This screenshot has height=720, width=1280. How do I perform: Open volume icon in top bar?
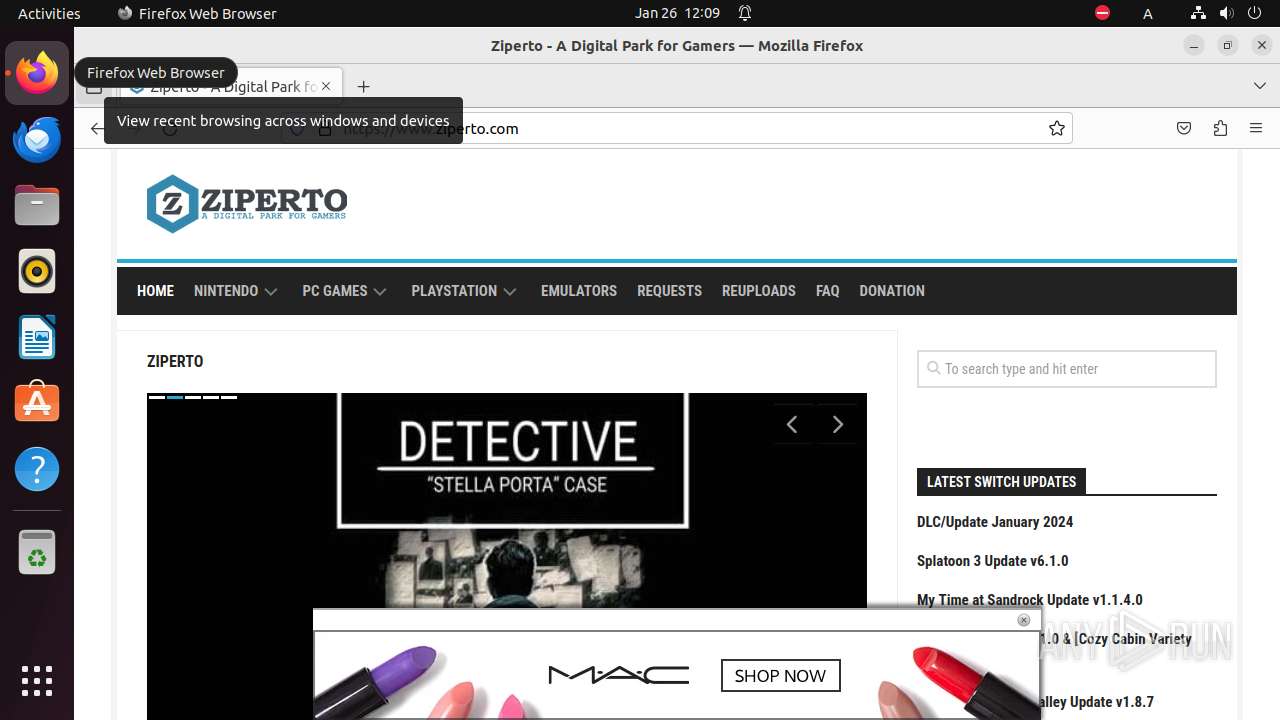click(1226, 13)
